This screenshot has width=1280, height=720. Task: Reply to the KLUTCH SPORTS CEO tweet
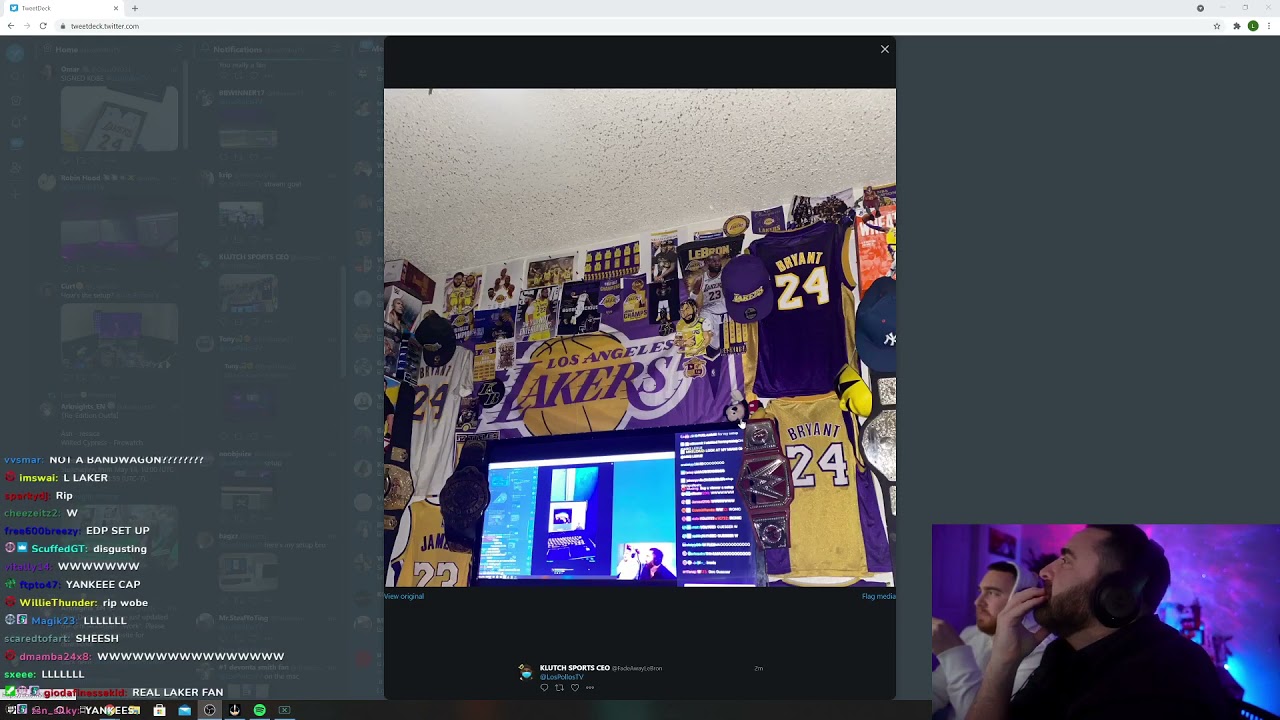pos(544,687)
